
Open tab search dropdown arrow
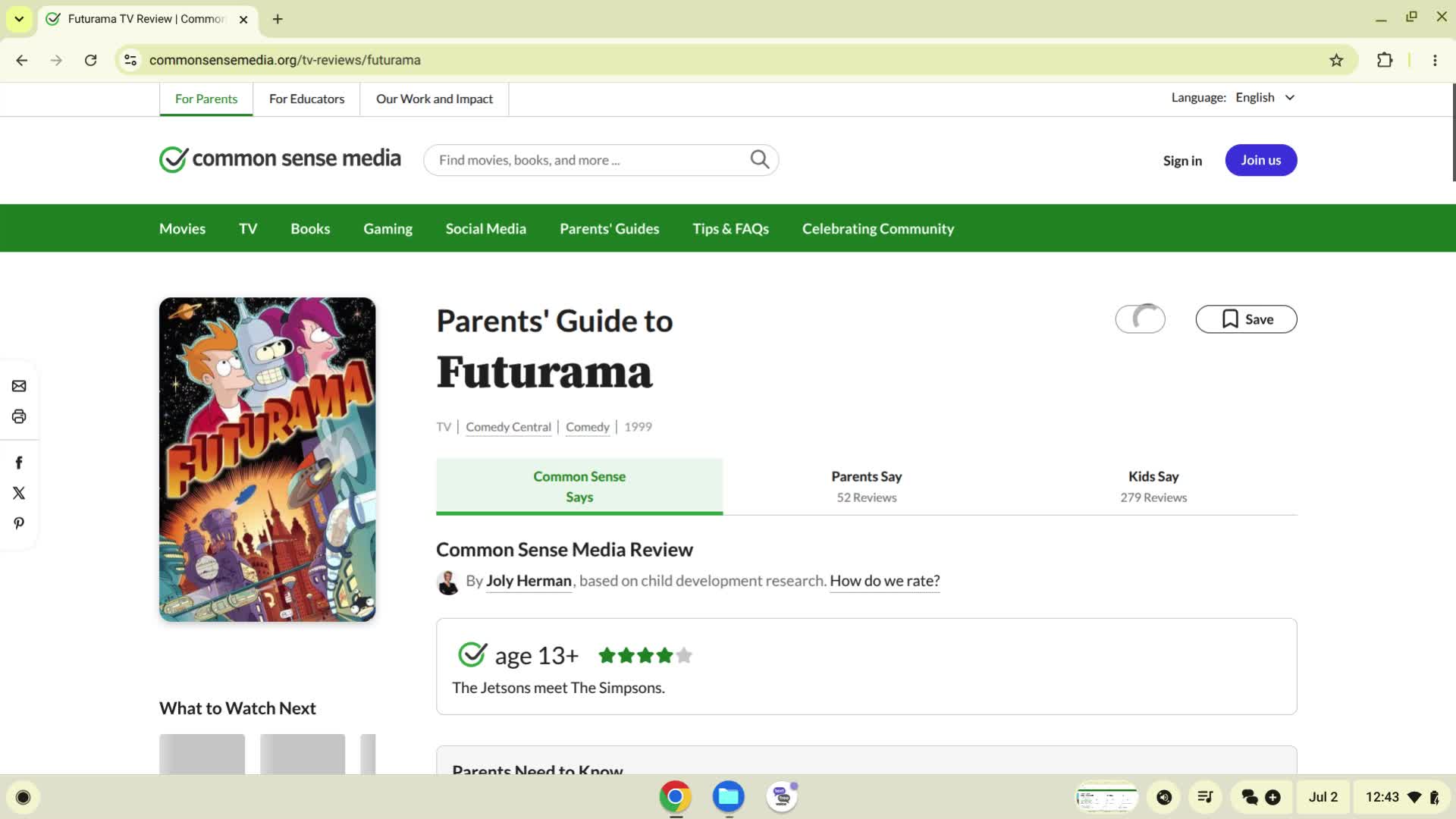19,19
